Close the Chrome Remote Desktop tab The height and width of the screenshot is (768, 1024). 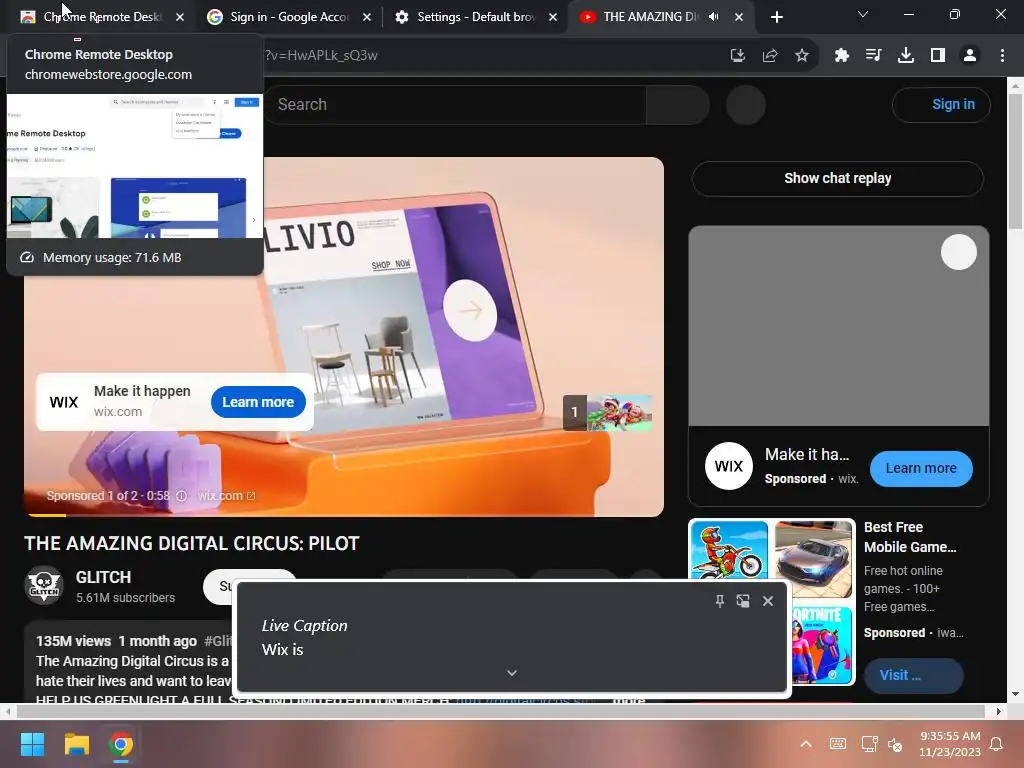[180, 17]
